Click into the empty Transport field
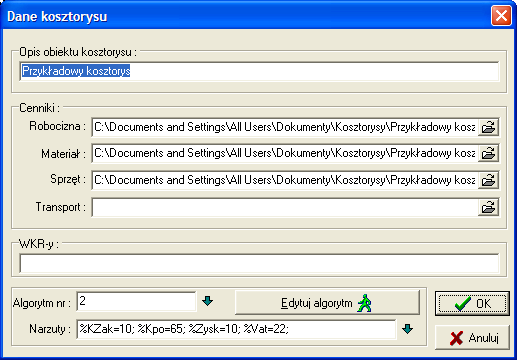Viewport: 517px width, 360px height. point(285,207)
